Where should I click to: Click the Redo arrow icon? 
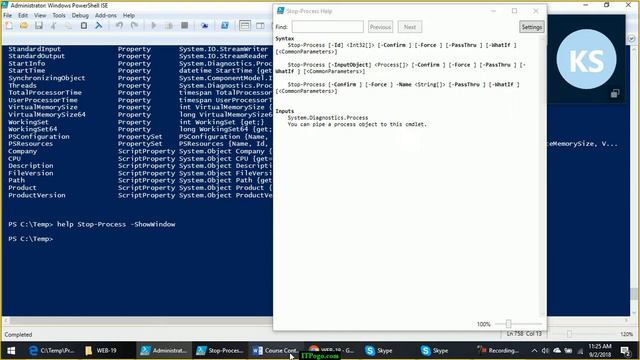point(134,26)
